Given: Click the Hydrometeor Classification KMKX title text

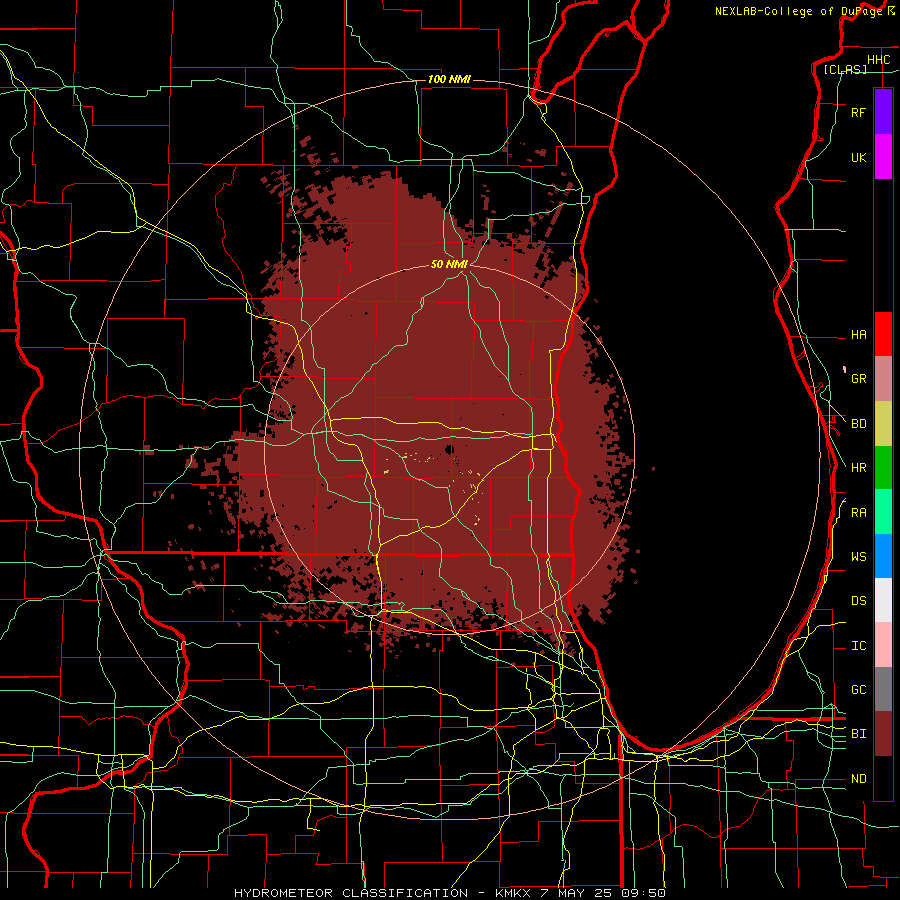Looking at the screenshot, I should coord(449,893).
